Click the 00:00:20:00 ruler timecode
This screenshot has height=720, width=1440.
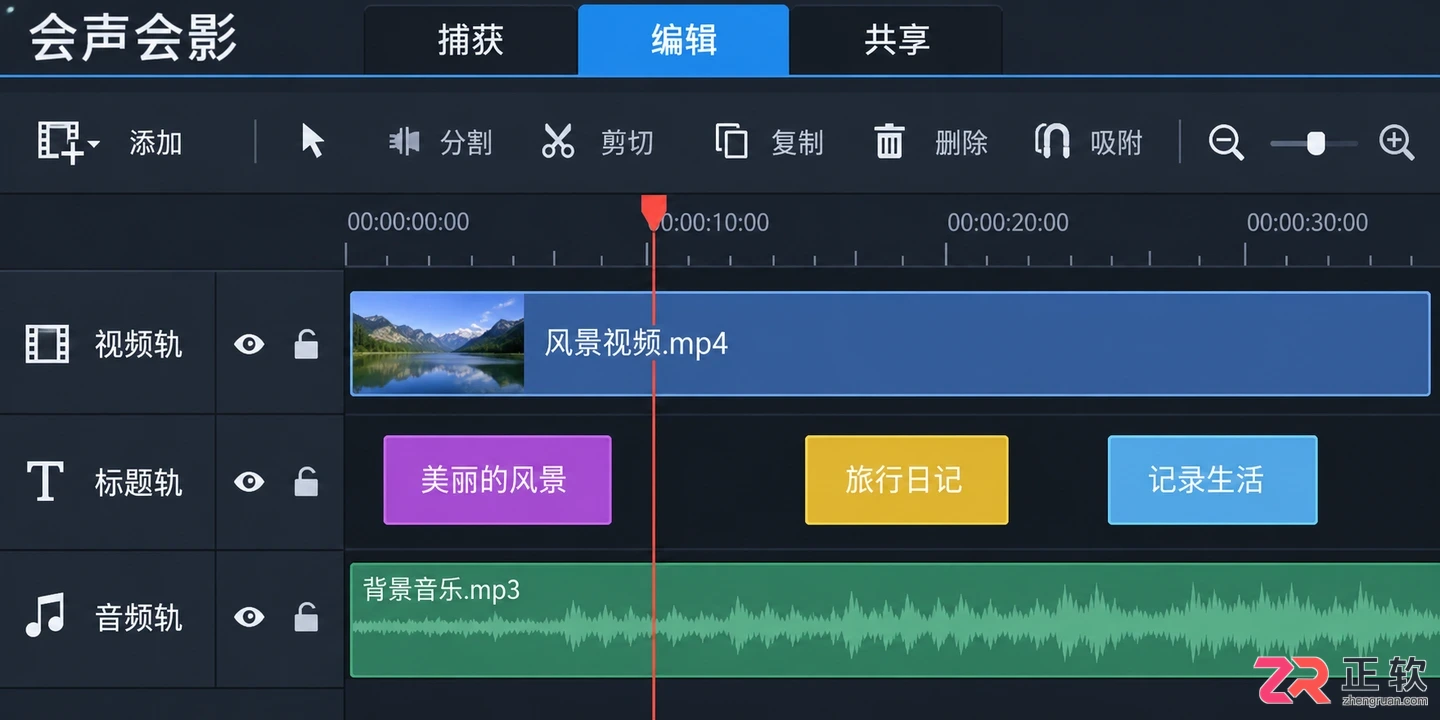point(1008,222)
